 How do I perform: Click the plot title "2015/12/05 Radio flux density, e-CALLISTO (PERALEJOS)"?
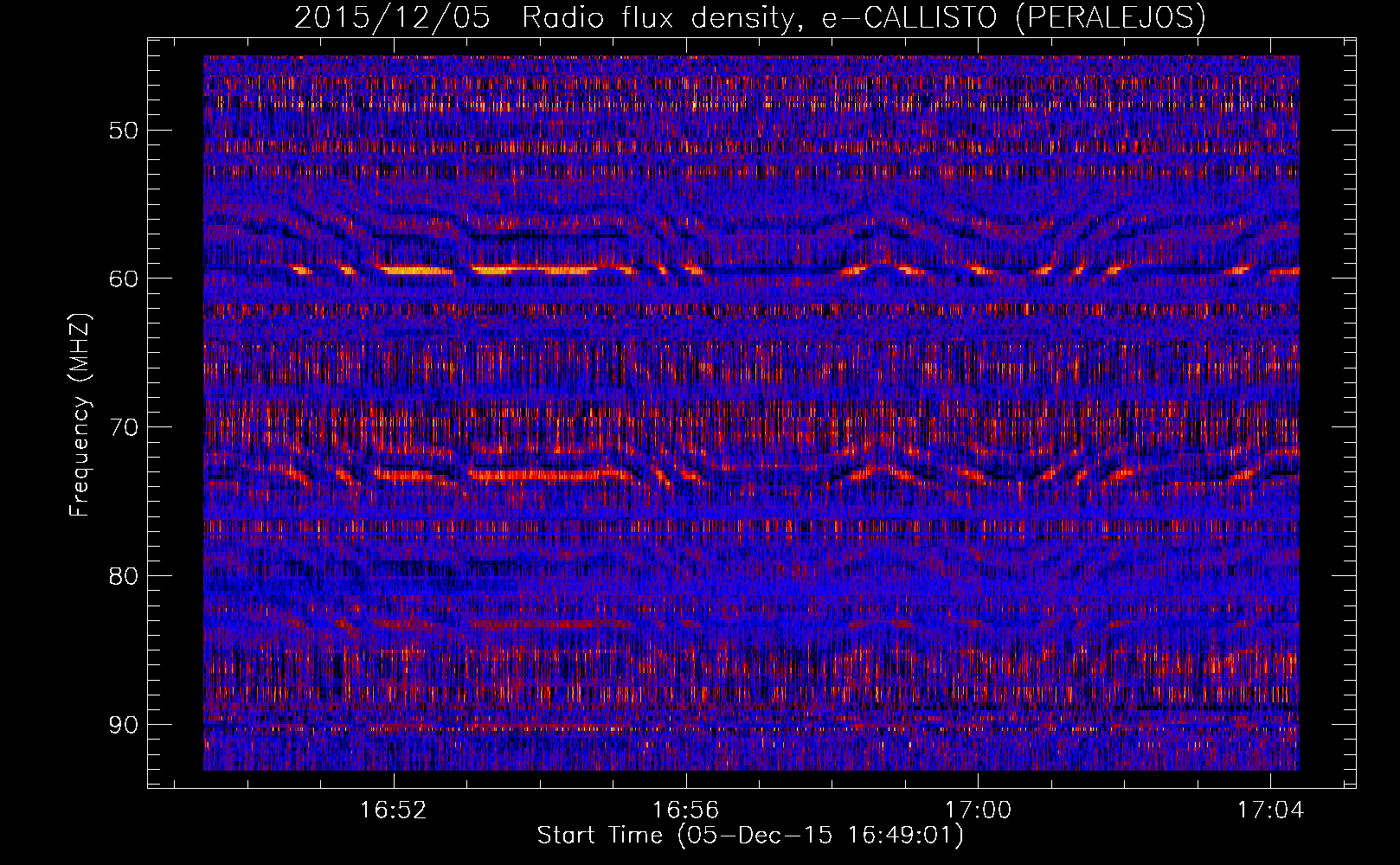click(x=750, y=18)
